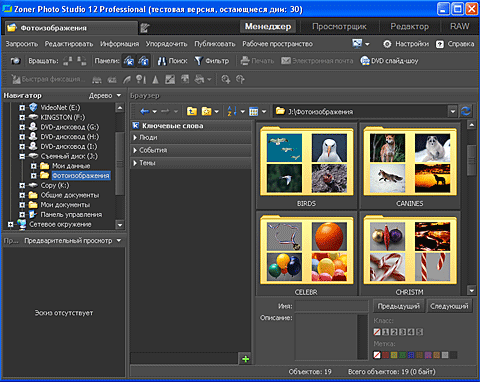This screenshot has height=382, width=480.
Task: Set rating class 4
Action: click(411, 332)
